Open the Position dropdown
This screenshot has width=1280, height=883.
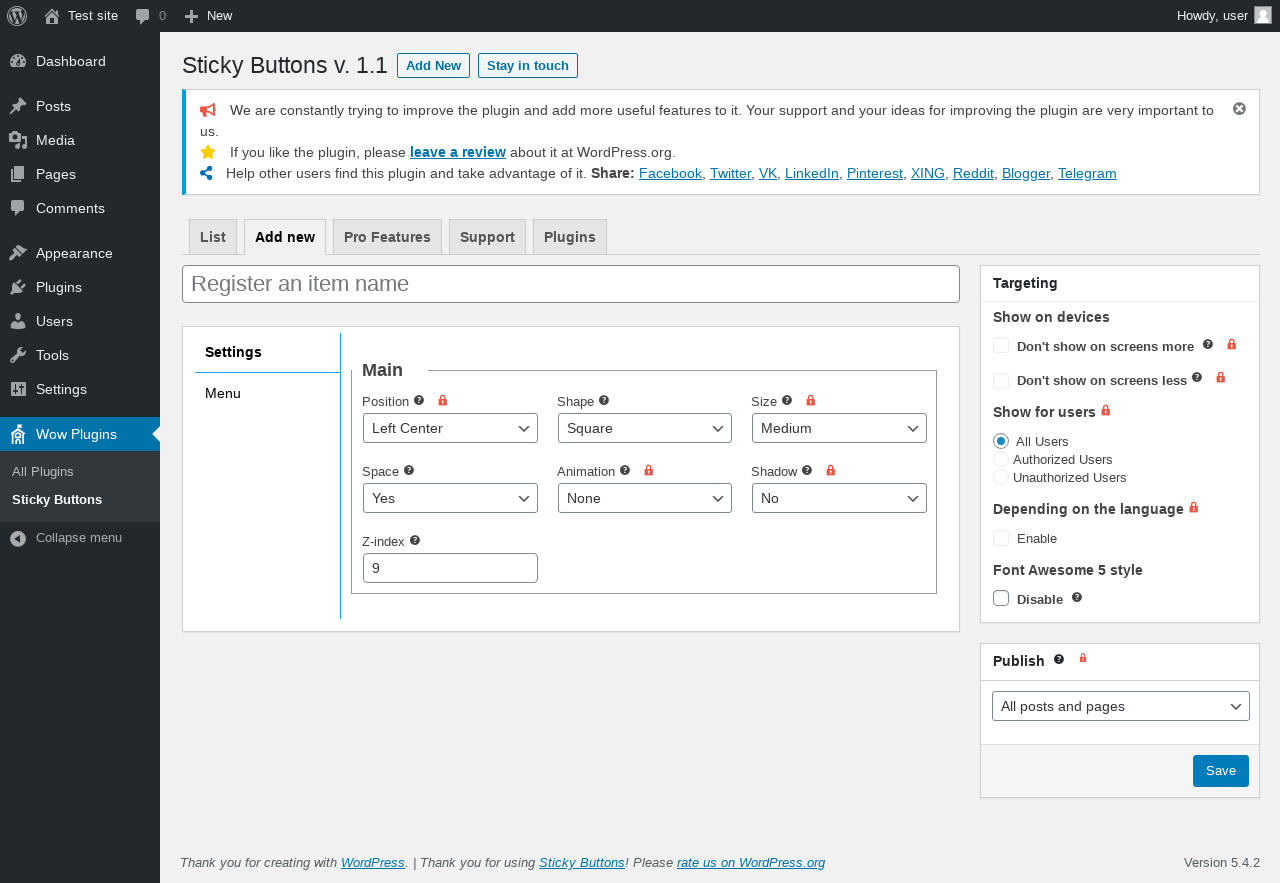pos(450,428)
